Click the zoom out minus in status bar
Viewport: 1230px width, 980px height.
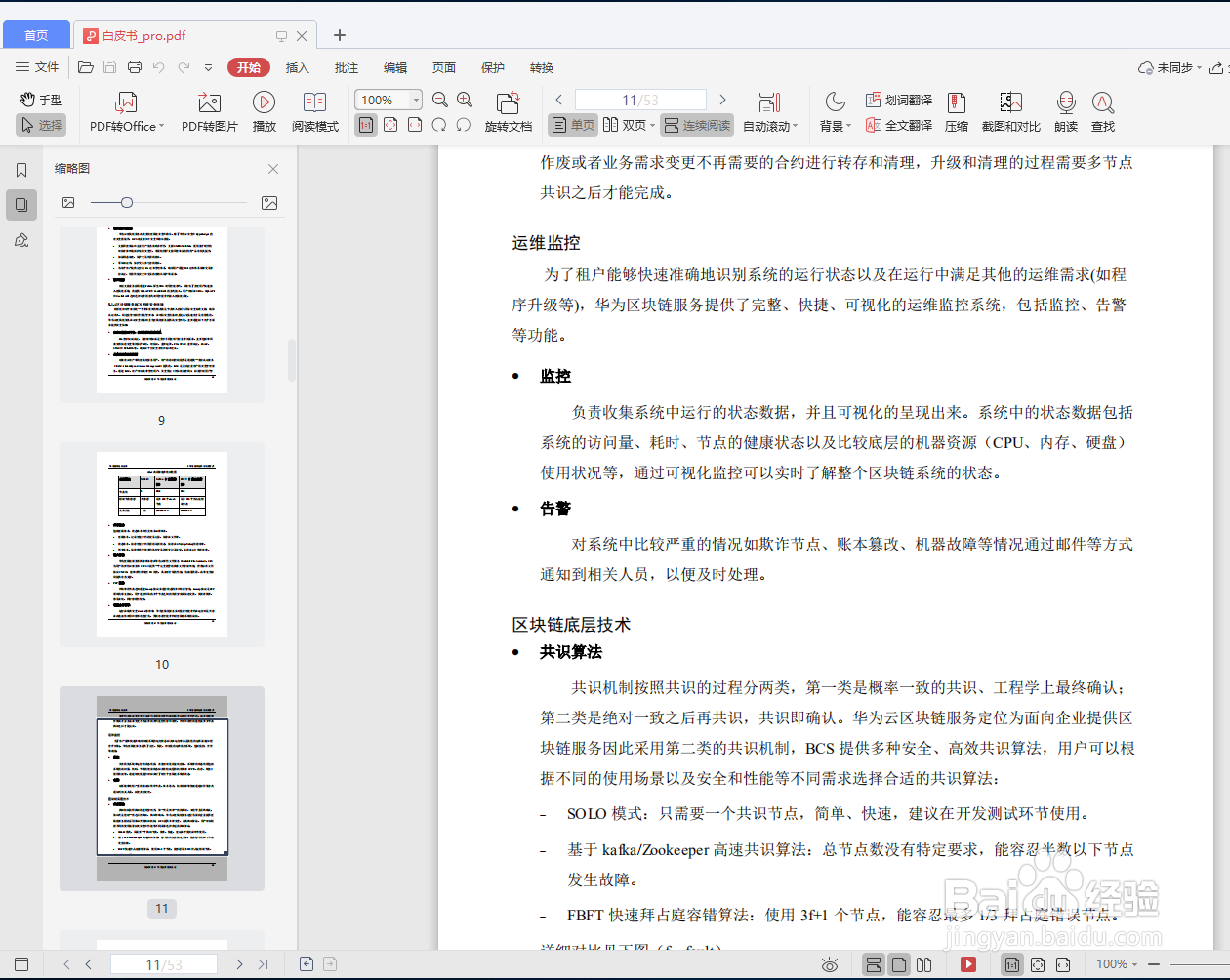coord(1155,964)
